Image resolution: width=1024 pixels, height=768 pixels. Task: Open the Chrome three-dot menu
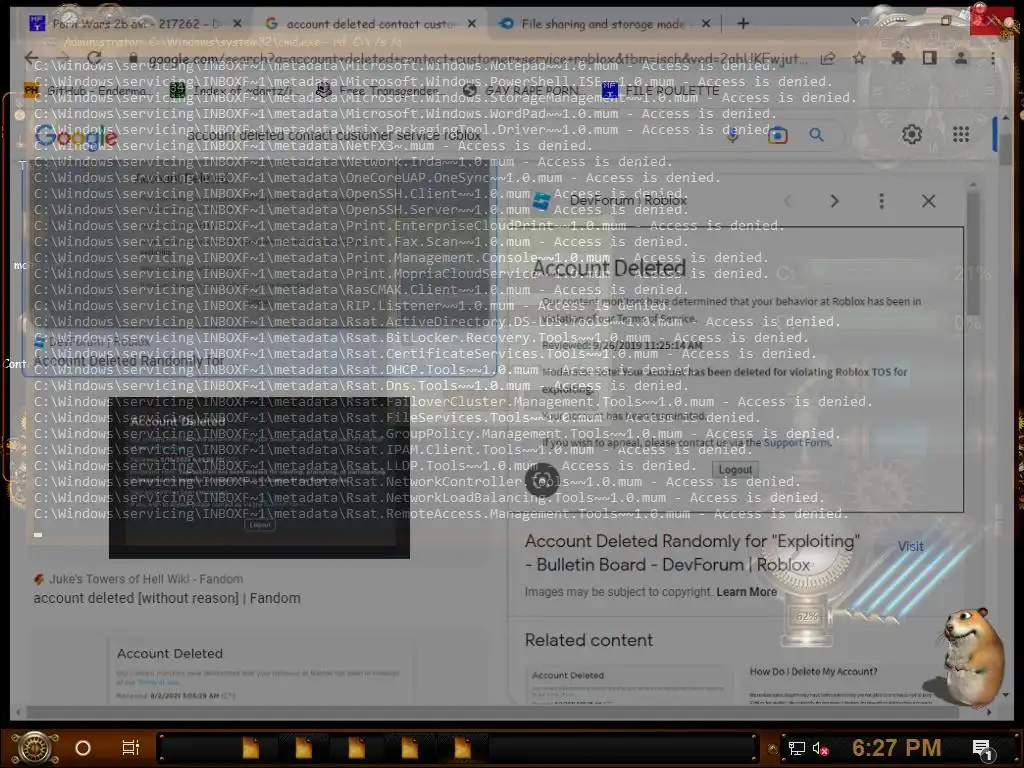click(993, 59)
